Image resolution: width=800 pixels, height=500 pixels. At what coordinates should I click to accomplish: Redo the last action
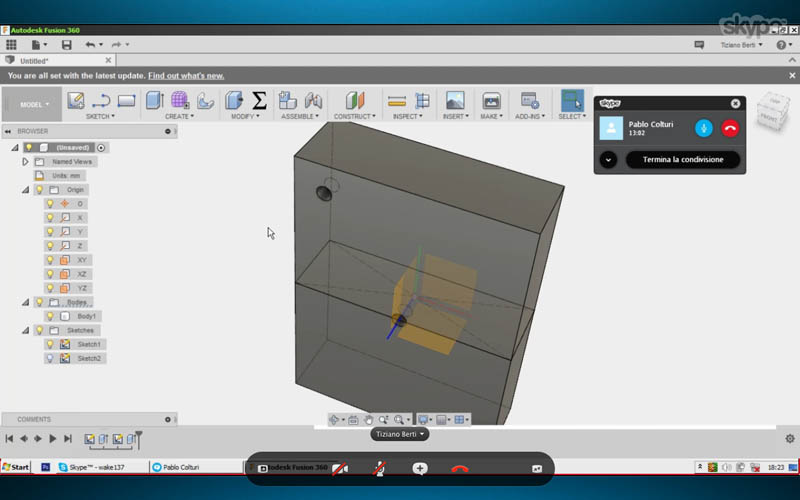[x=116, y=45]
